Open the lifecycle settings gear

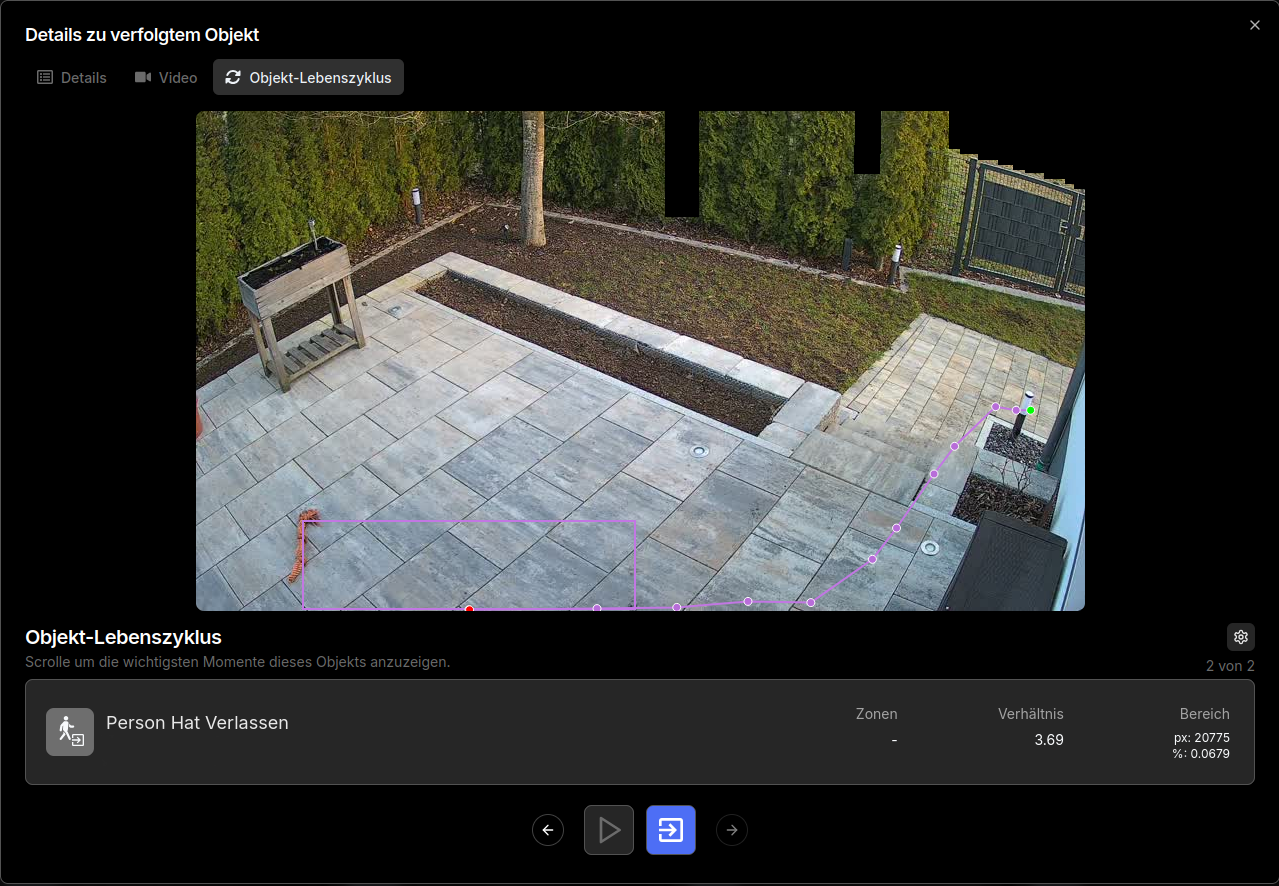[x=1240, y=637]
